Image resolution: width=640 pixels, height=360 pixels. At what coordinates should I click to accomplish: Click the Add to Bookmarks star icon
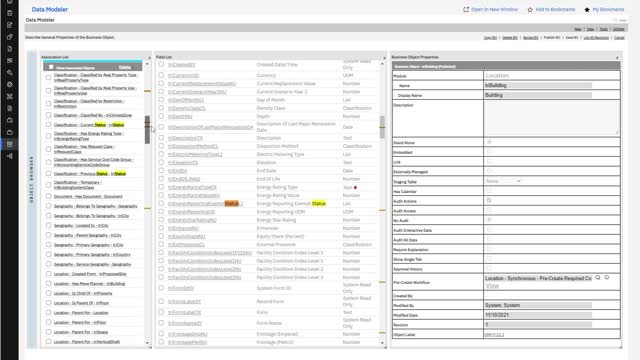click(x=530, y=9)
